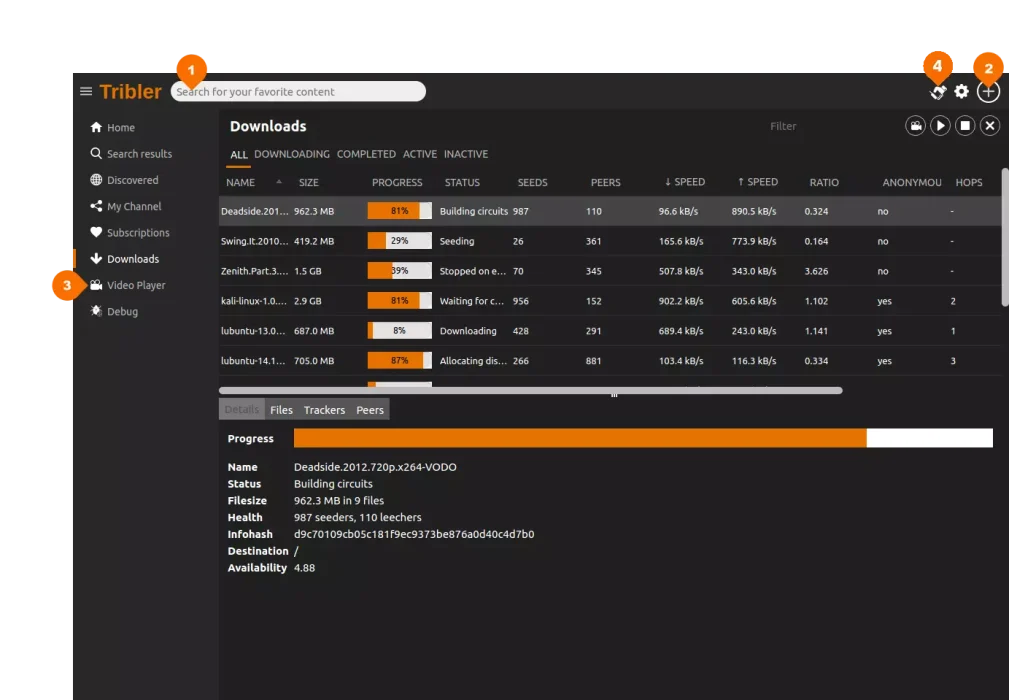Image resolution: width=1009 pixels, height=700 pixels.
Task: Click the 8% progress bar for lubuntu-13.0
Action: pos(400,331)
